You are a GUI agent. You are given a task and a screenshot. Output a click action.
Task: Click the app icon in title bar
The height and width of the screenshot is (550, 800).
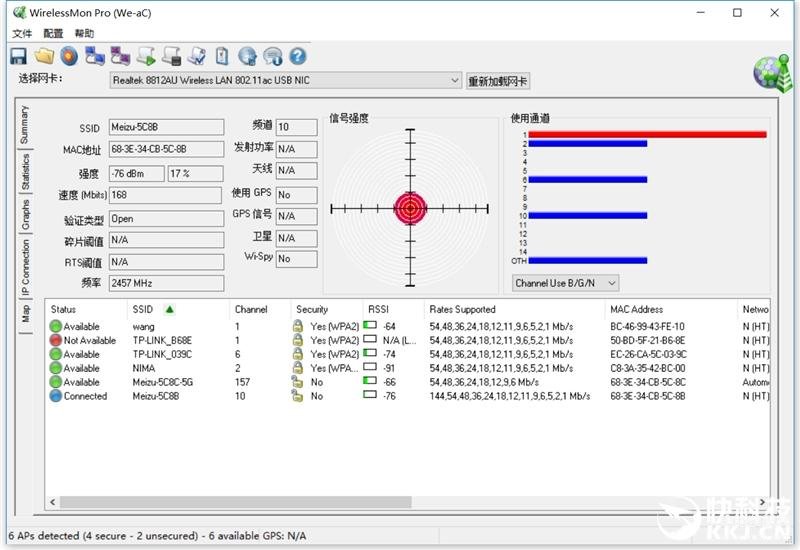coord(19,12)
